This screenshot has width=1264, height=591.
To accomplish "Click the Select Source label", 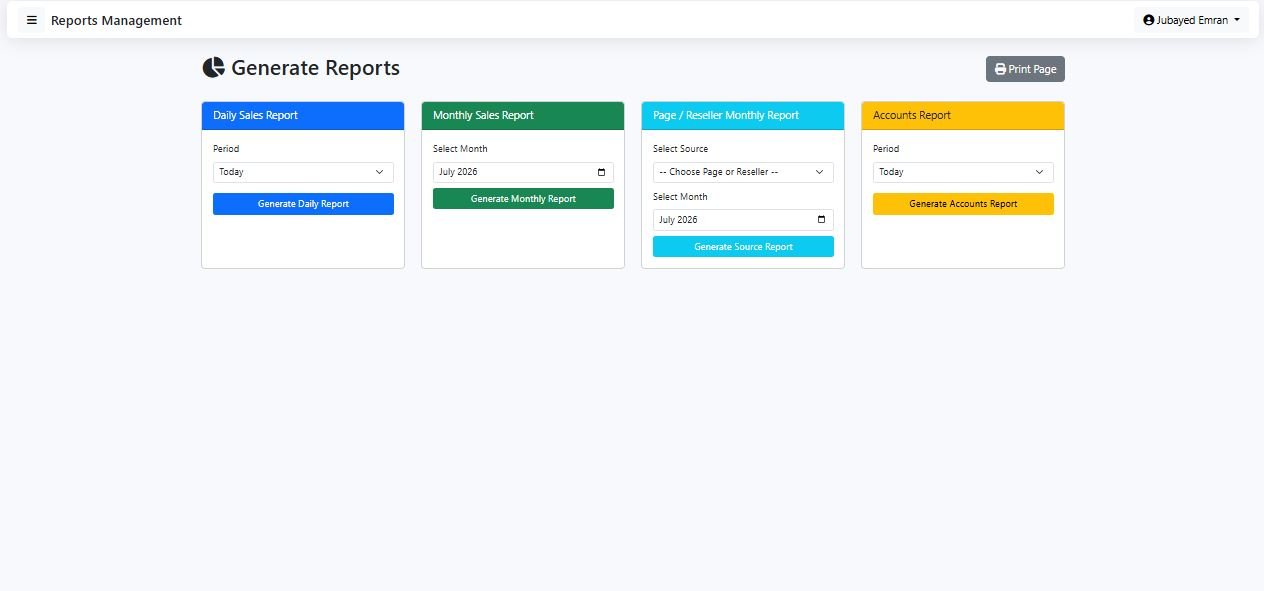I will (680, 149).
